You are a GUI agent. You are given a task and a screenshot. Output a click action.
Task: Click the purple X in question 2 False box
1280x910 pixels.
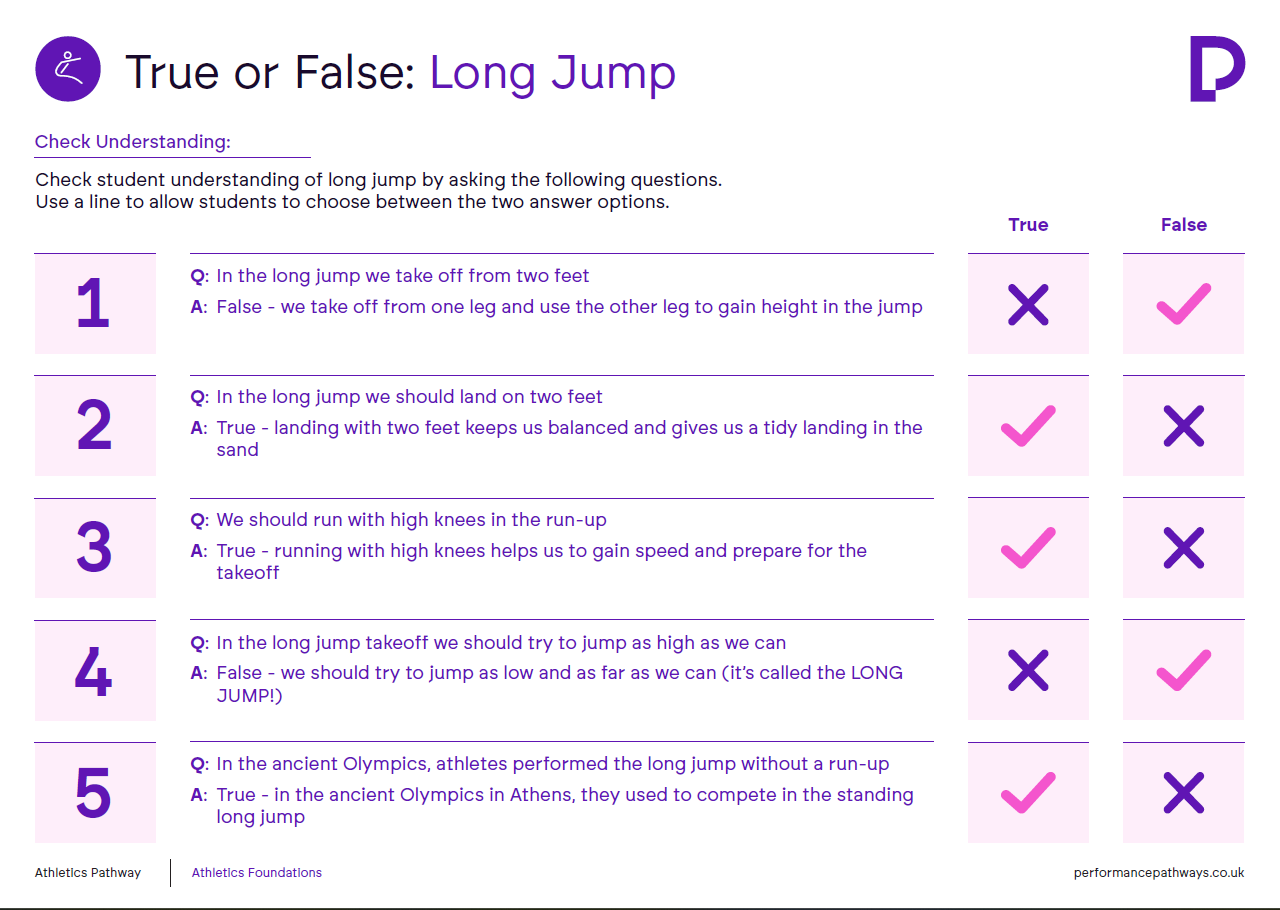tap(1184, 427)
